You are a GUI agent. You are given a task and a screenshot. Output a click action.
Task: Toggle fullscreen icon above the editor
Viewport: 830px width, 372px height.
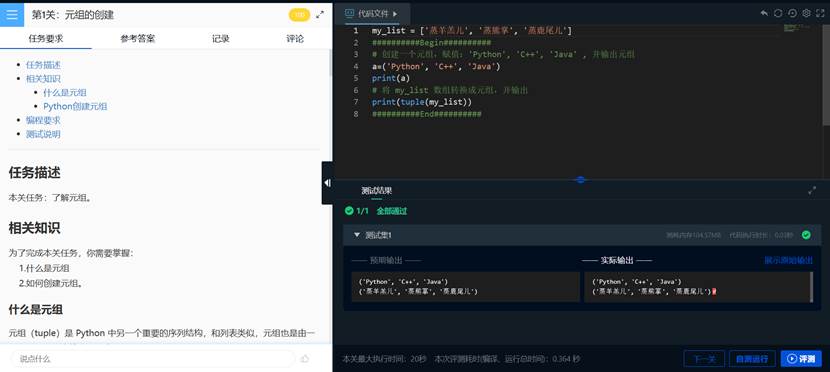(x=821, y=13)
